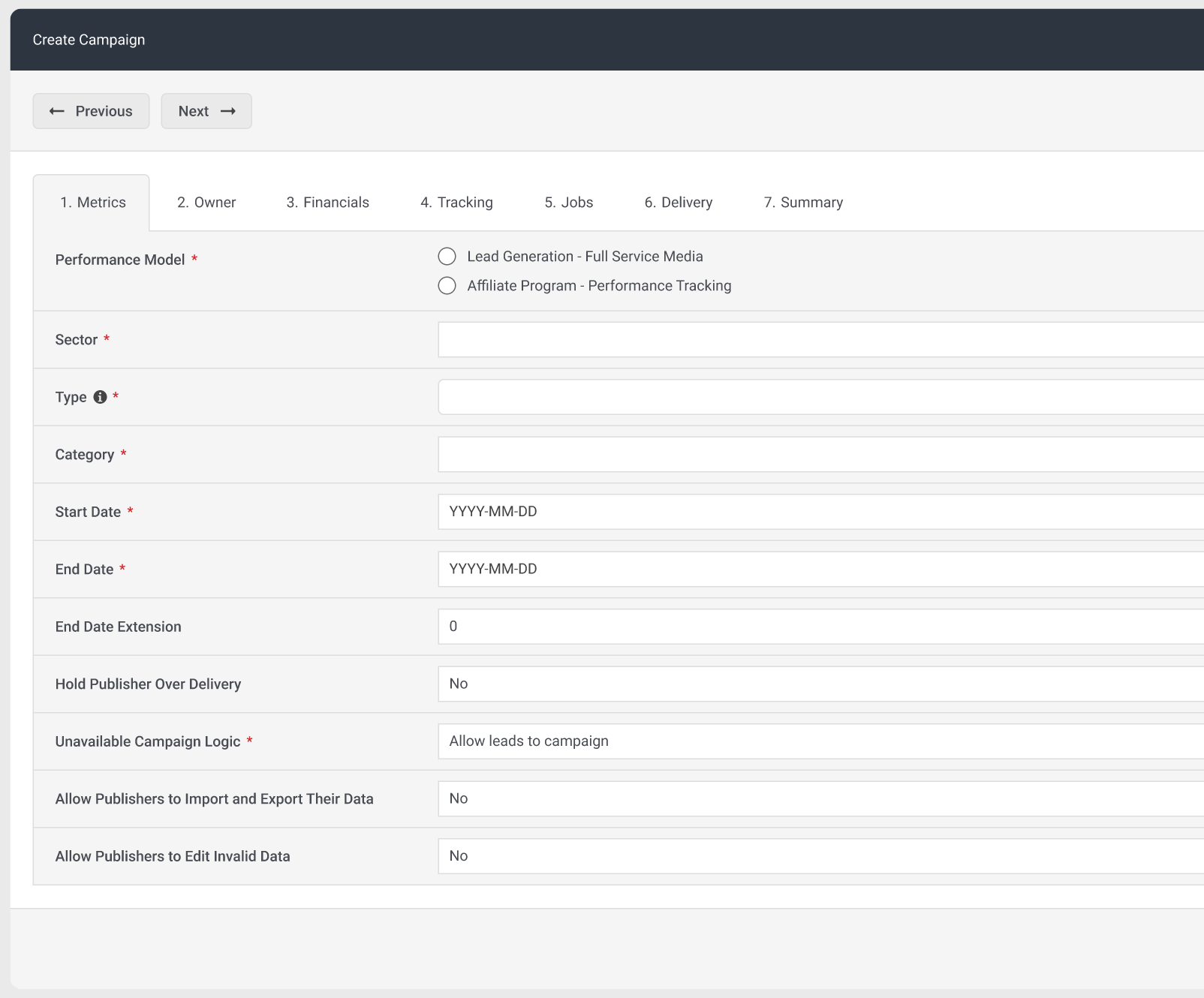Open the Delivery tab
The height and width of the screenshot is (998, 1204).
679,203
